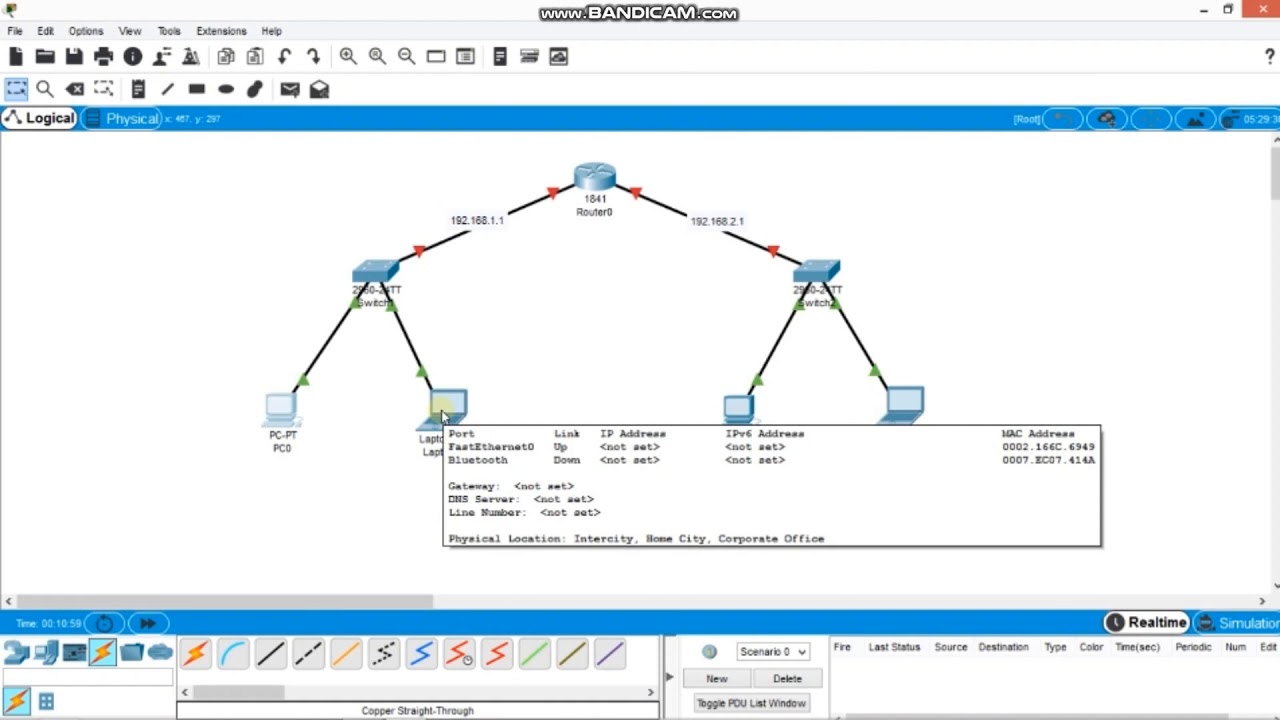
Task: Click the device search input field
Action: point(88,678)
